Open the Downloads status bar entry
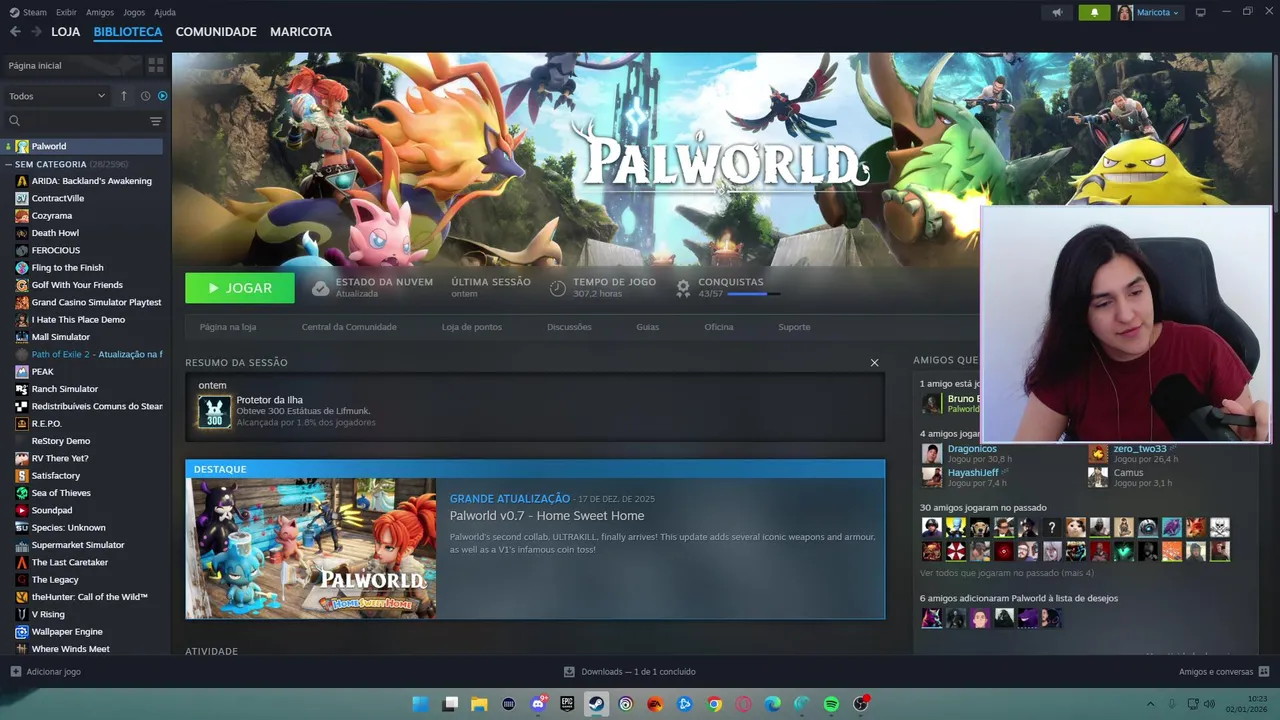The image size is (1280, 720). point(630,672)
